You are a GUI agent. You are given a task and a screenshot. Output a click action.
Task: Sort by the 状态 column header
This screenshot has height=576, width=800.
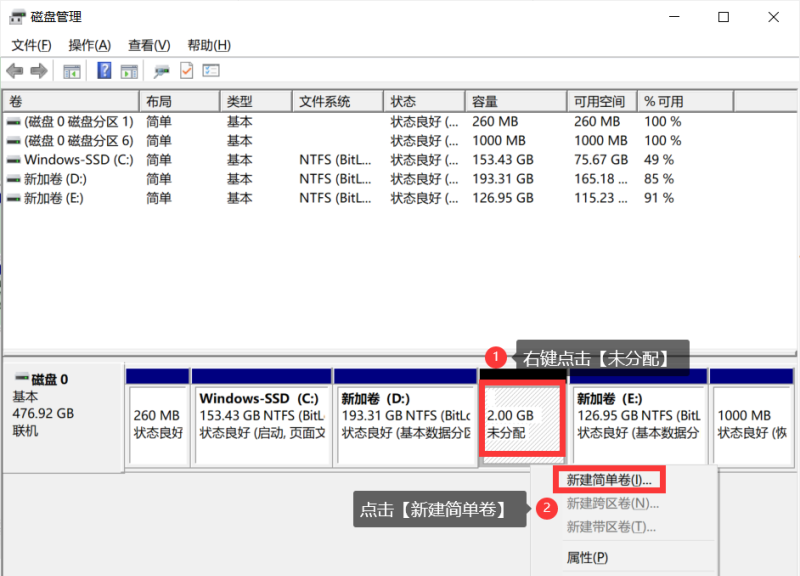pyautogui.click(x=424, y=102)
